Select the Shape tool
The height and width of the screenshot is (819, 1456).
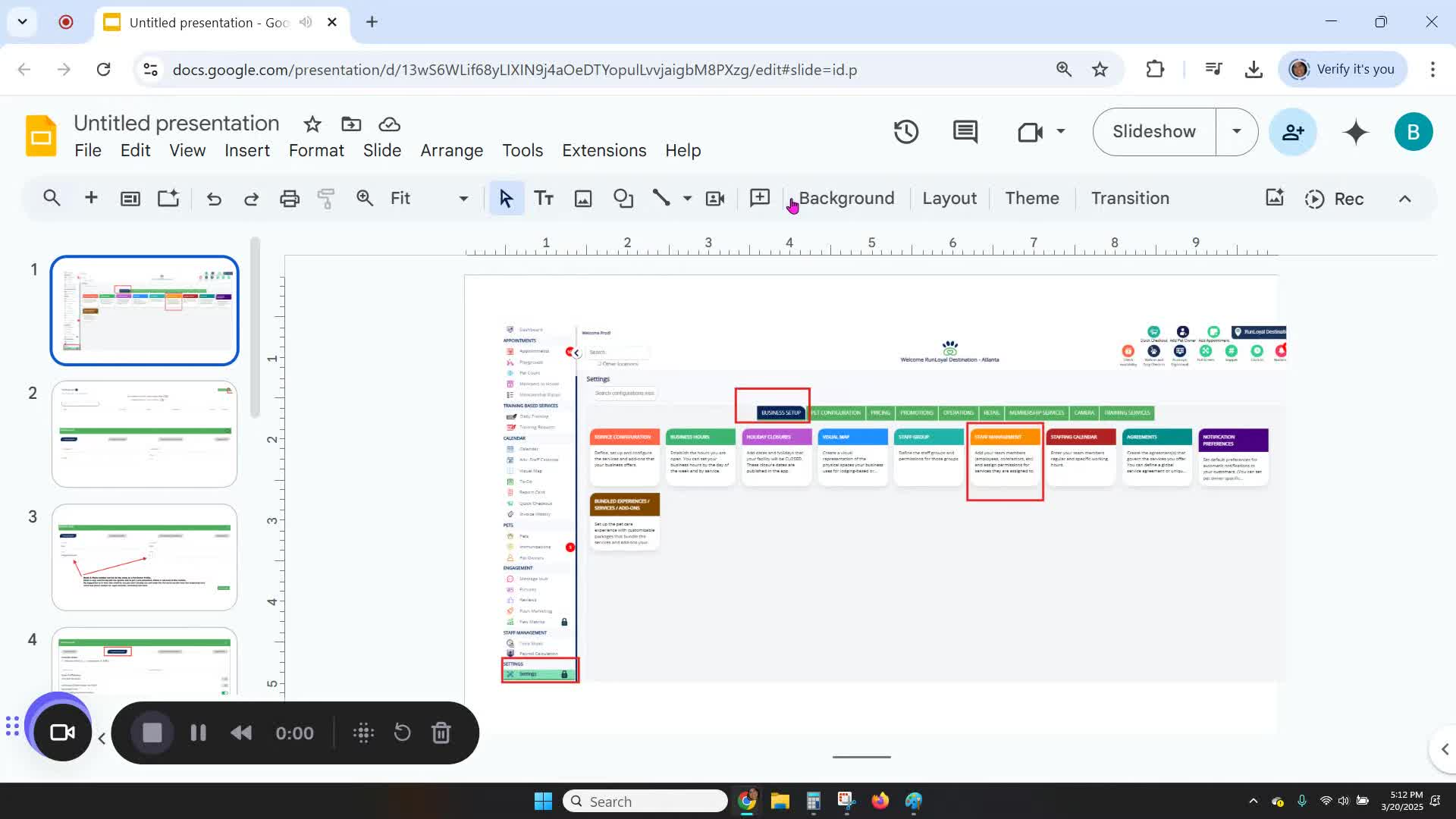coord(623,199)
